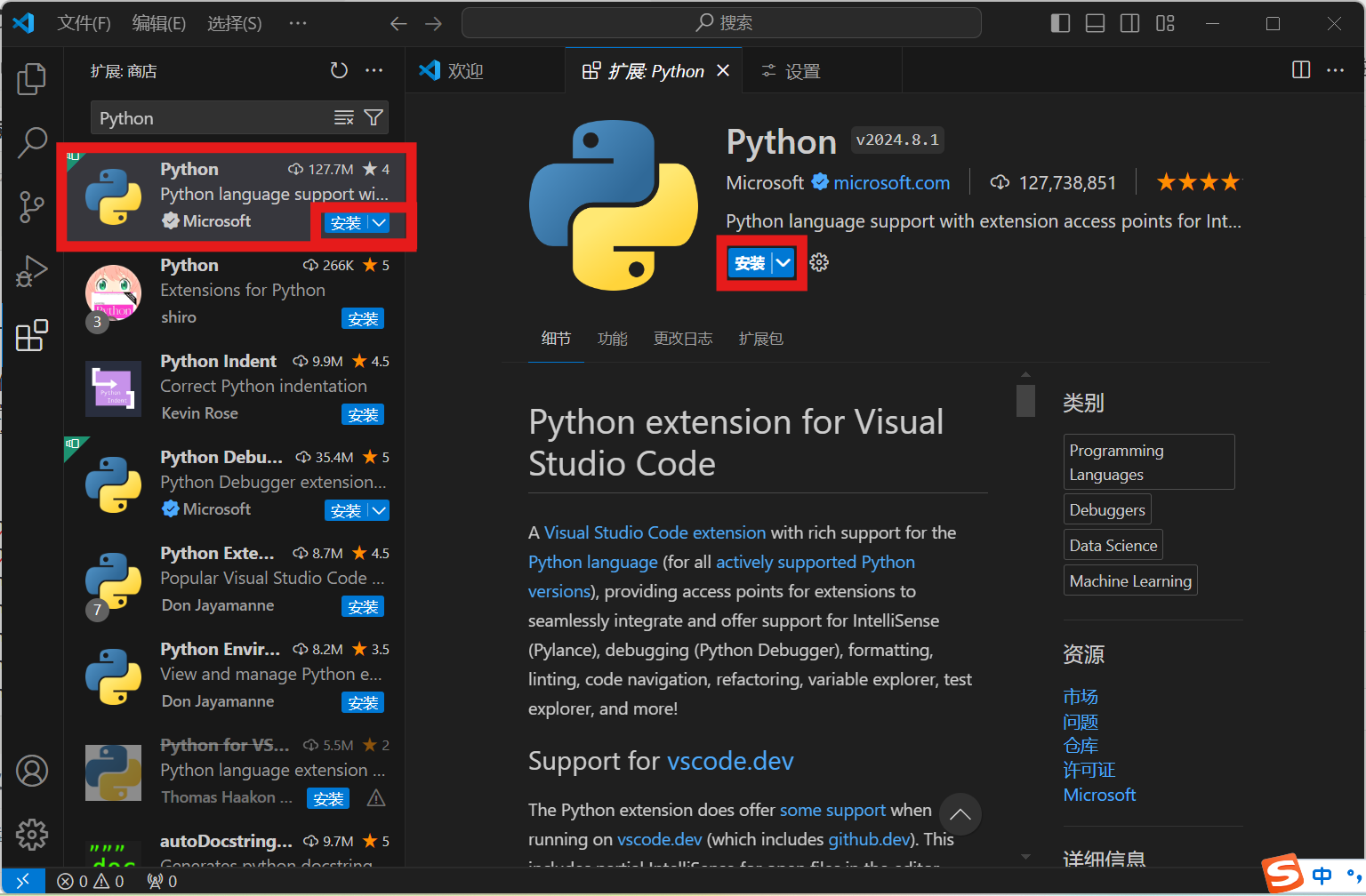The height and width of the screenshot is (896, 1366).
Task: Open the title bar overflow menu
Action: point(298,23)
